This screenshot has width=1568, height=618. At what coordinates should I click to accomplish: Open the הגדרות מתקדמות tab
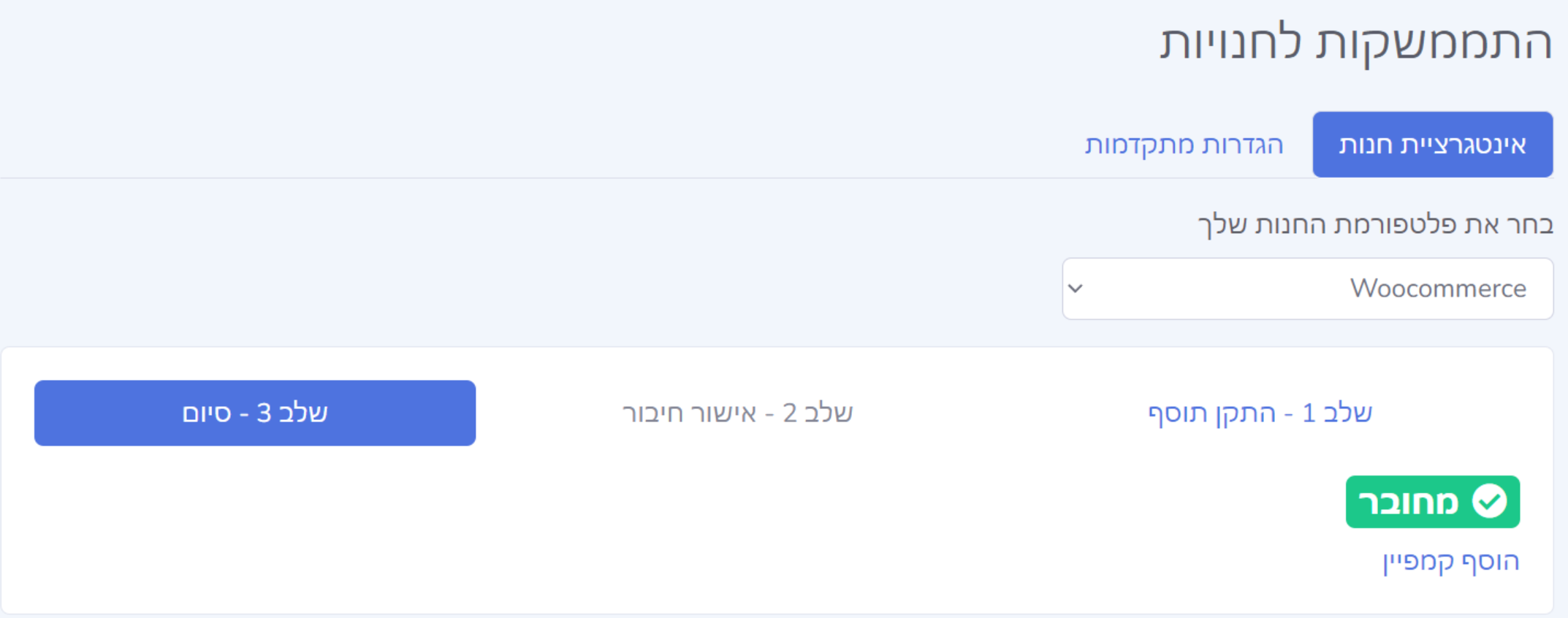pos(1184,145)
